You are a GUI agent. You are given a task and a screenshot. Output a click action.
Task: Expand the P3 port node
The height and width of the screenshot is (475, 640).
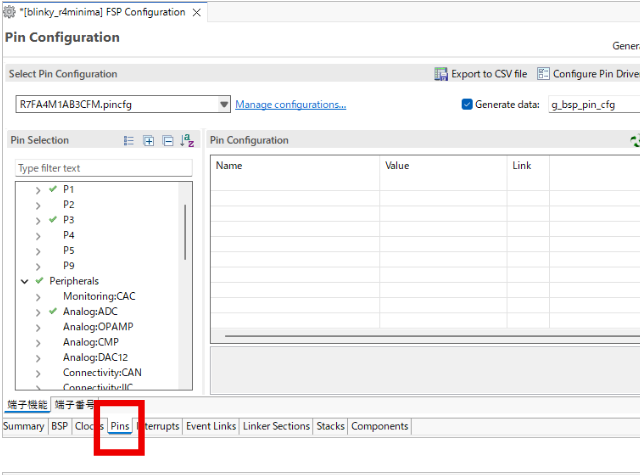38,221
